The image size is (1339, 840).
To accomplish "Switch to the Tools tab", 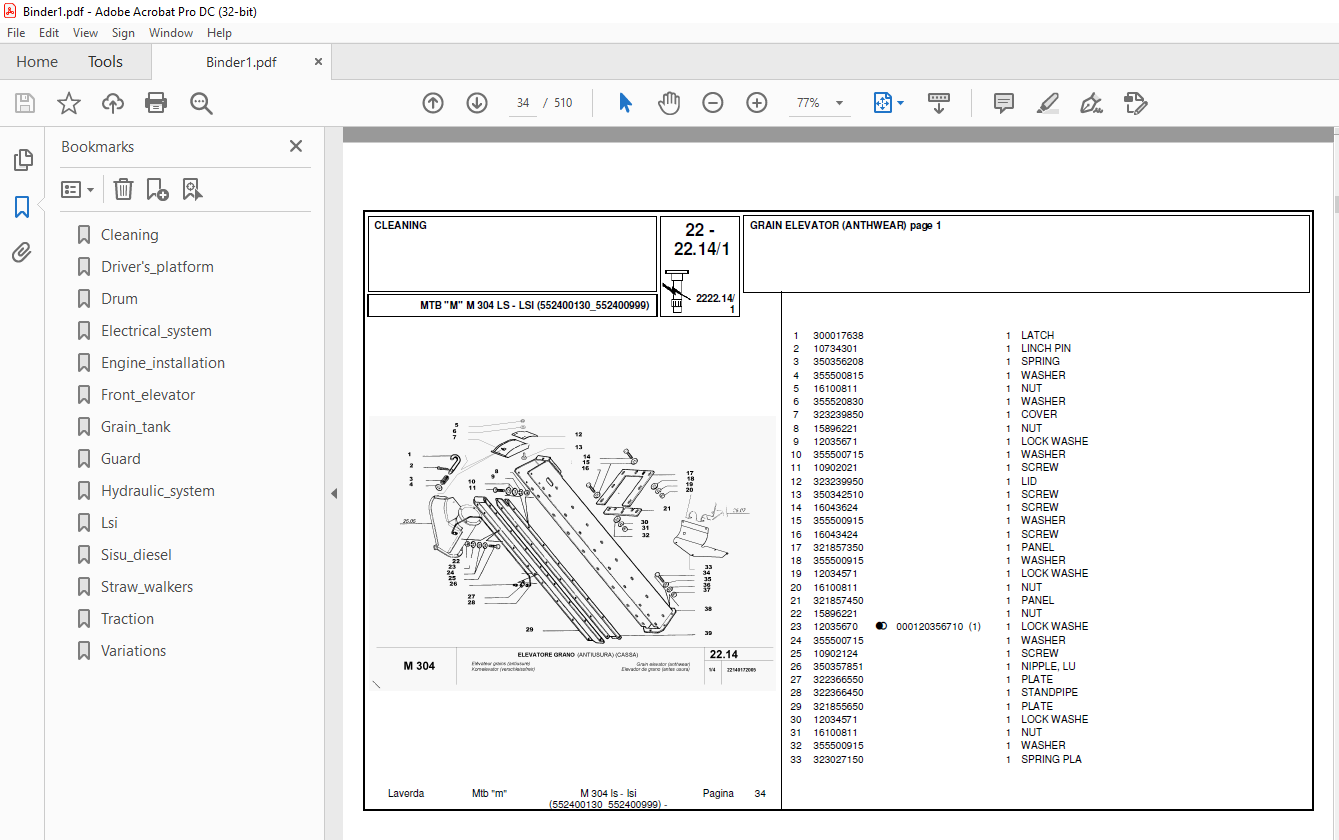I will pyautogui.click(x=105, y=62).
